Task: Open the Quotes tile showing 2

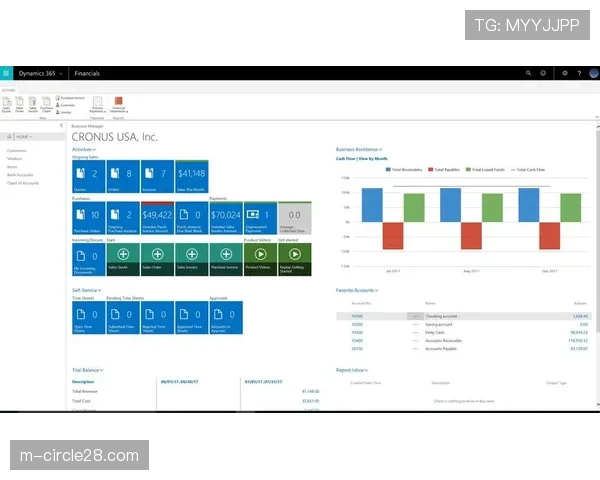Action: point(88,176)
